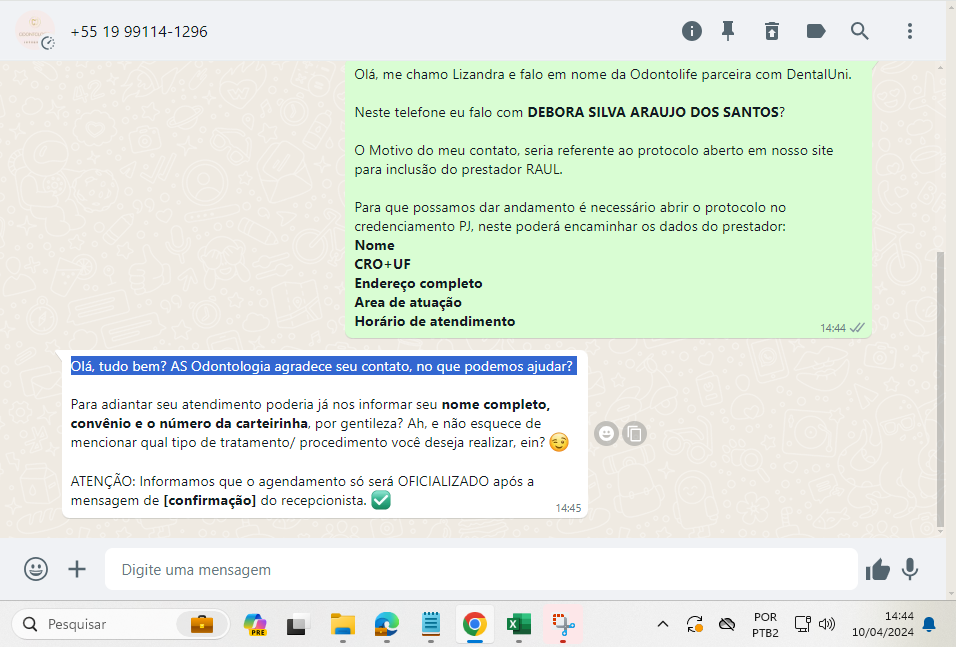Click the bold name 'DEBORA SILVA ARAUJO DOS SANTOS'

(x=653, y=112)
